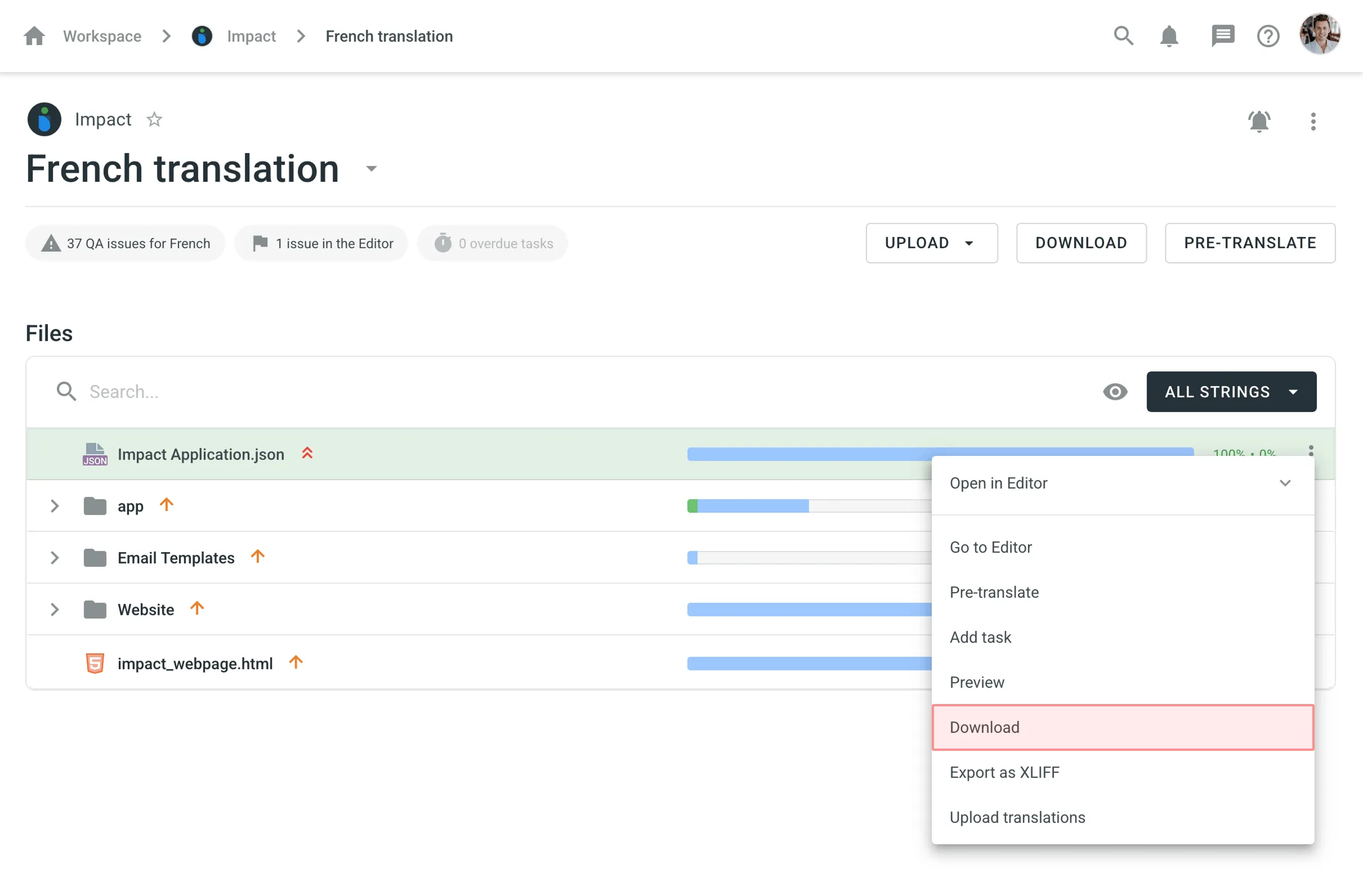Image resolution: width=1363 pixels, height=896 pixels.
Task: Toggle the eye visibility icon in Files panel
Action: click(1115, 392)
